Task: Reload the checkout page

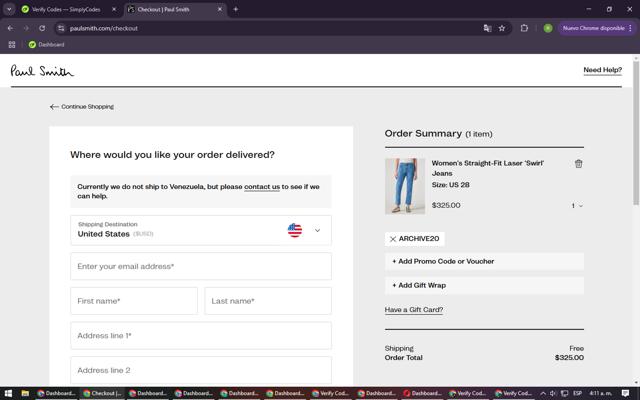Action: (42, 28)
